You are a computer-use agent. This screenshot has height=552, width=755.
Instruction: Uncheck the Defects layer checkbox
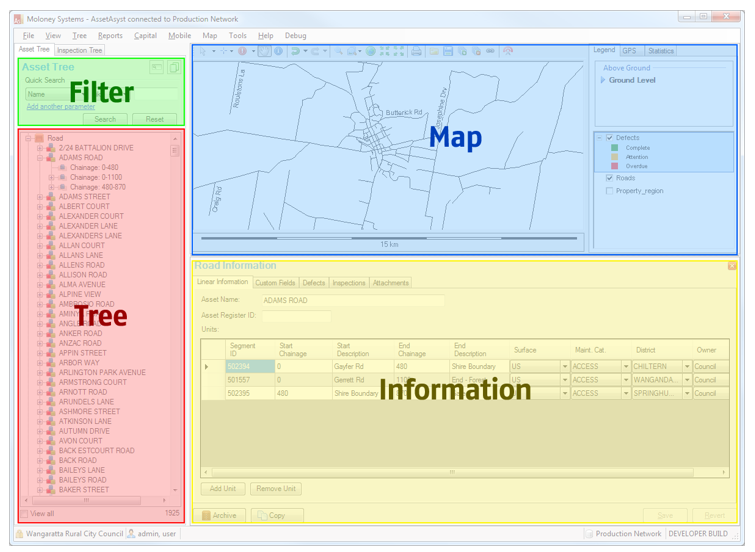tap(610, 138)
